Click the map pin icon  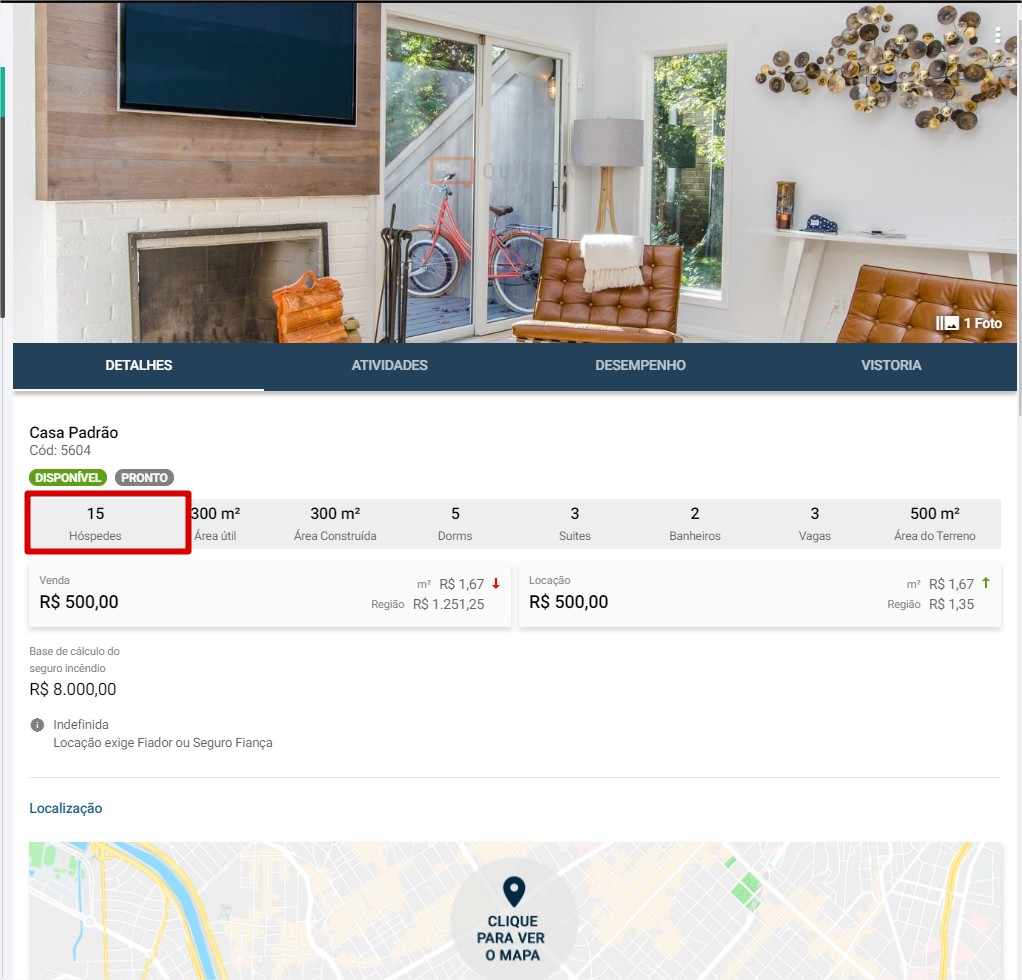514,891
